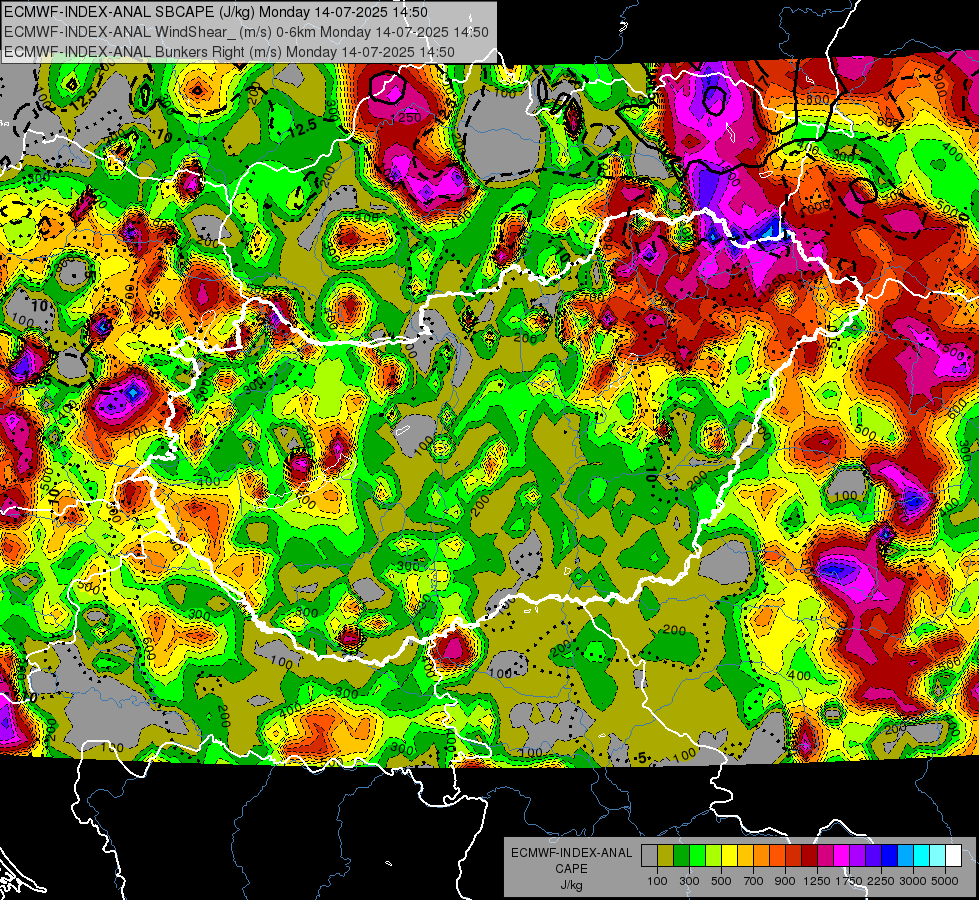Click the legend tick label 300

point(689,881)
